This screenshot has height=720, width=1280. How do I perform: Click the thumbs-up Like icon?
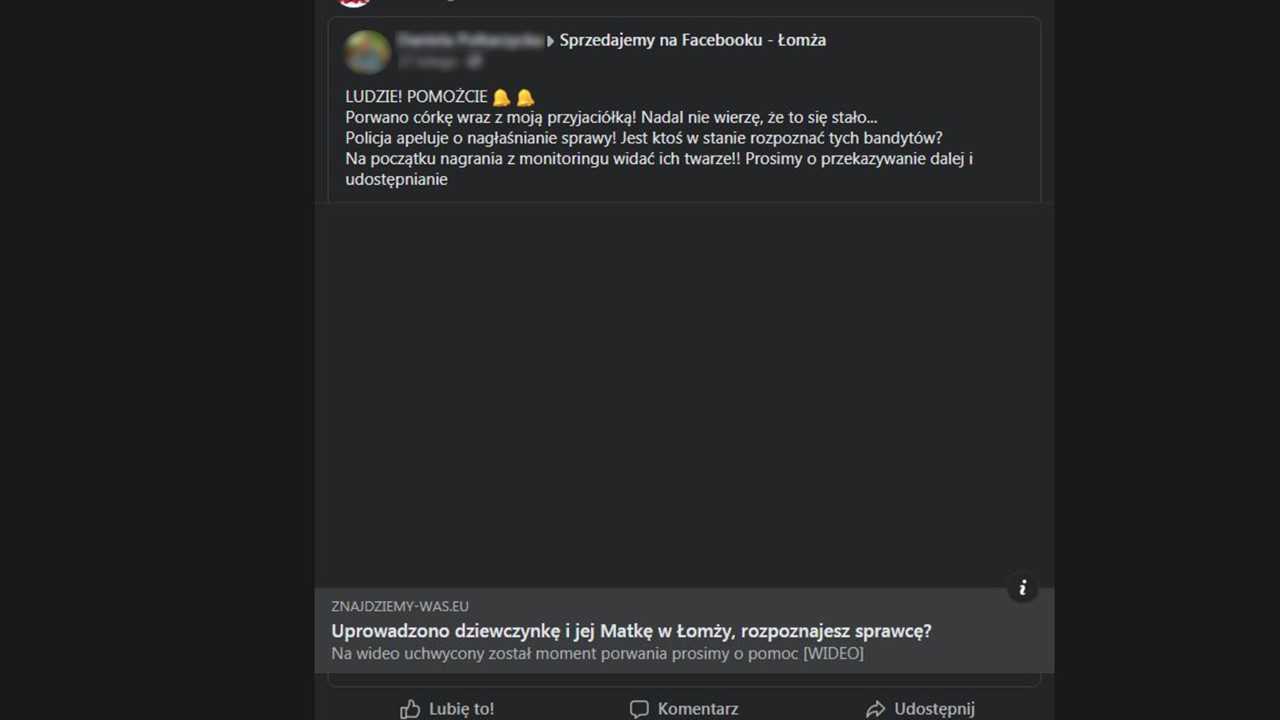point(410,709)
